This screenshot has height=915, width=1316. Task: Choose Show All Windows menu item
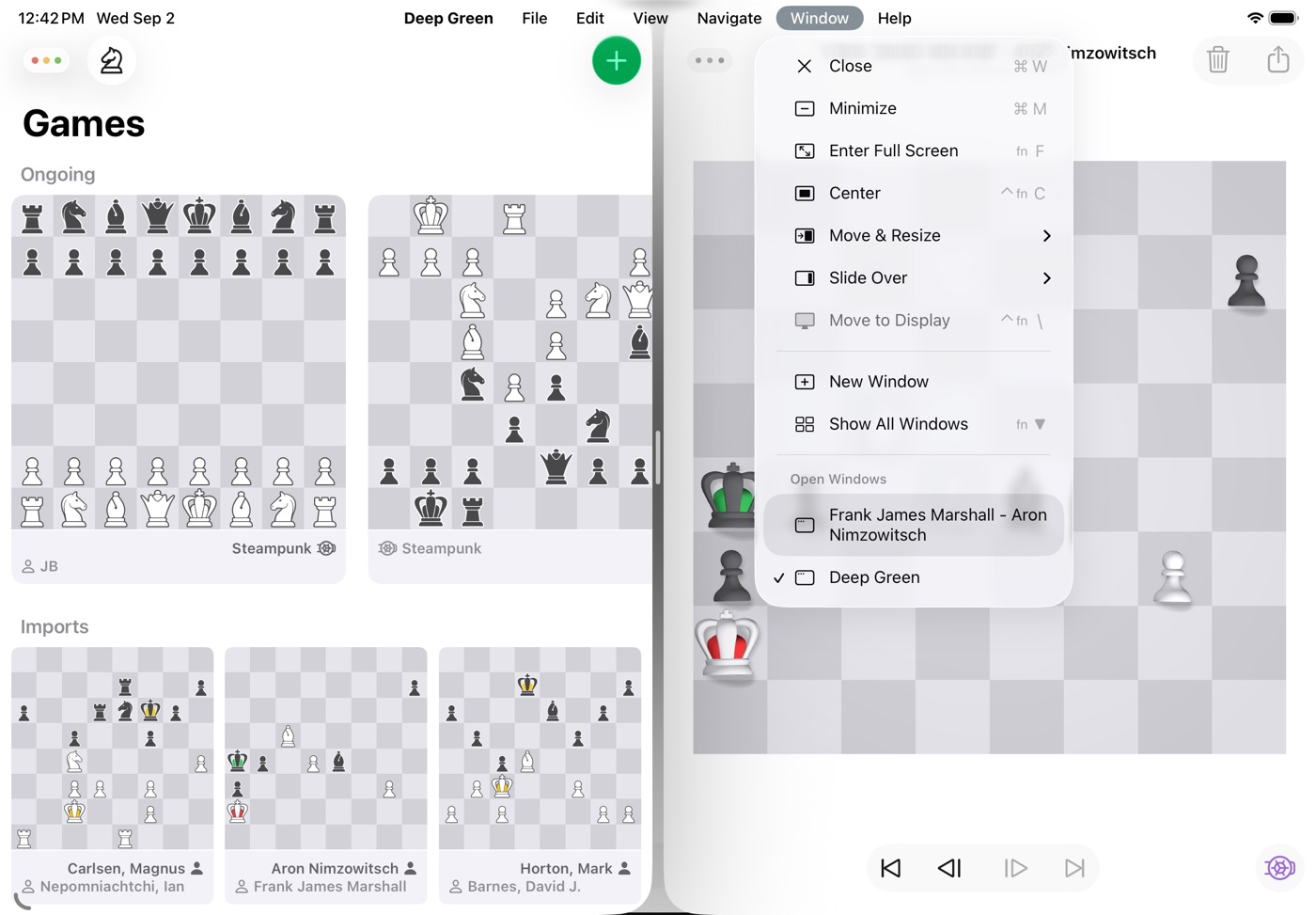click(914, 424)
